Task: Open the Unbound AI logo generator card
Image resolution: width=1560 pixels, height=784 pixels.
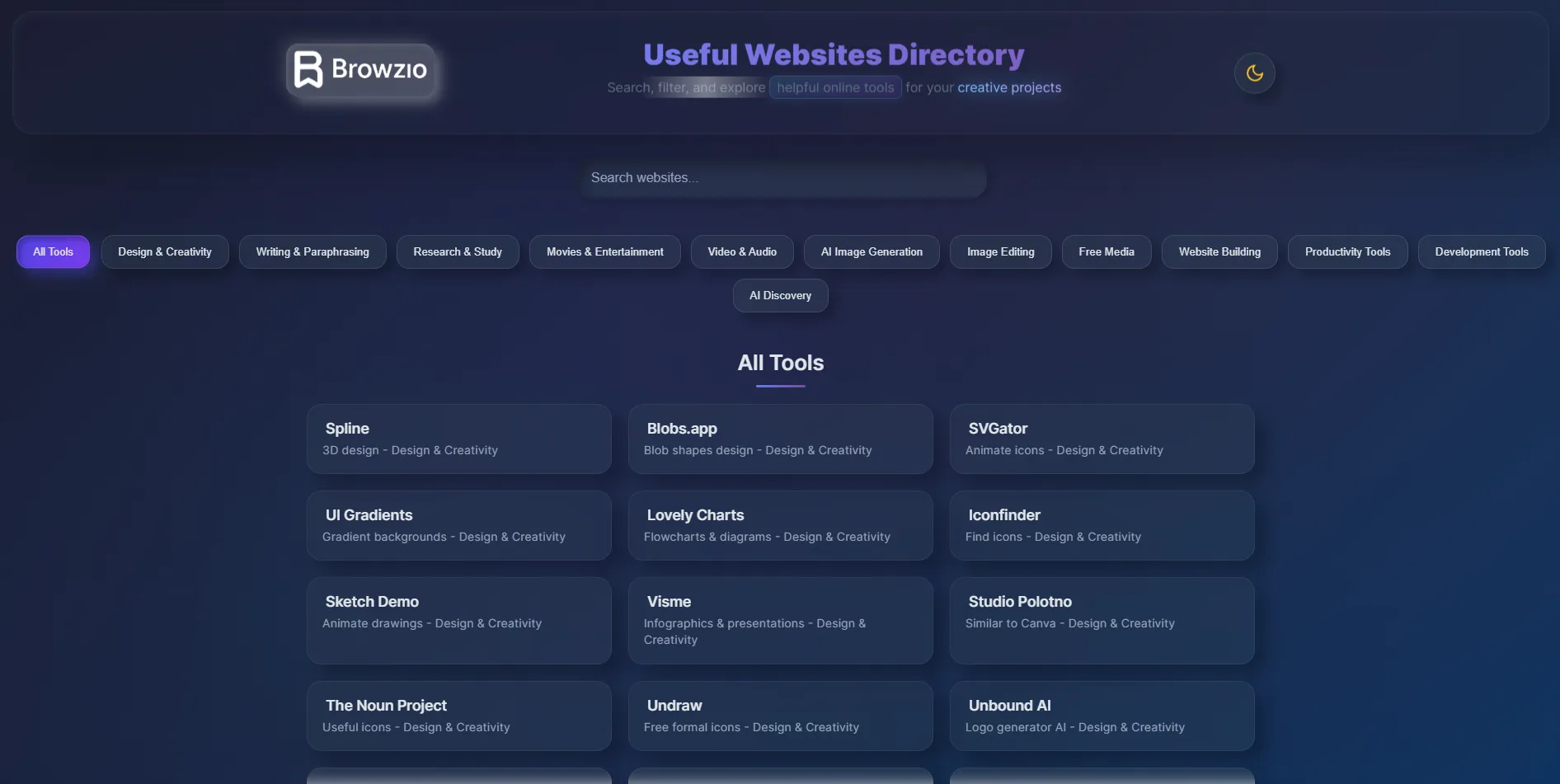Action: pos(1102,716)
